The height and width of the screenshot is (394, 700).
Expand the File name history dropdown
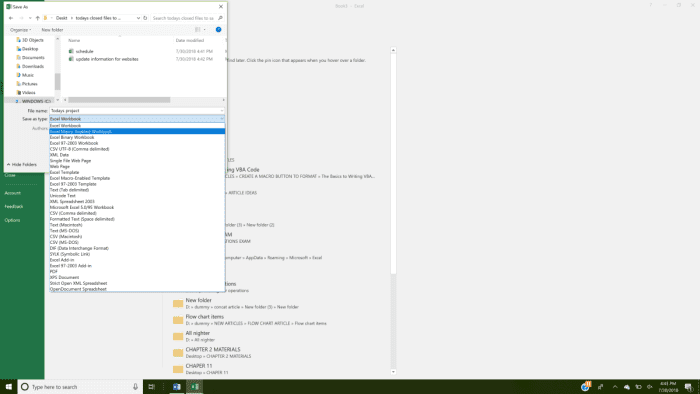[221, 111]
